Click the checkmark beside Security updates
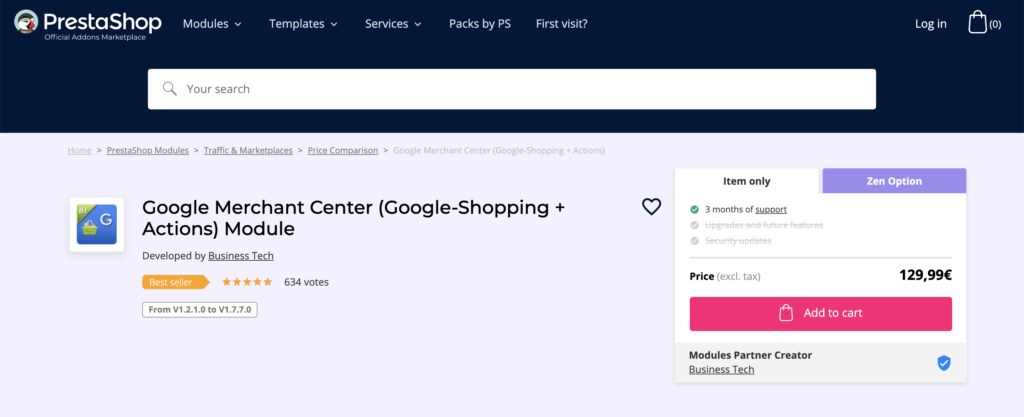 coord(694,241)
